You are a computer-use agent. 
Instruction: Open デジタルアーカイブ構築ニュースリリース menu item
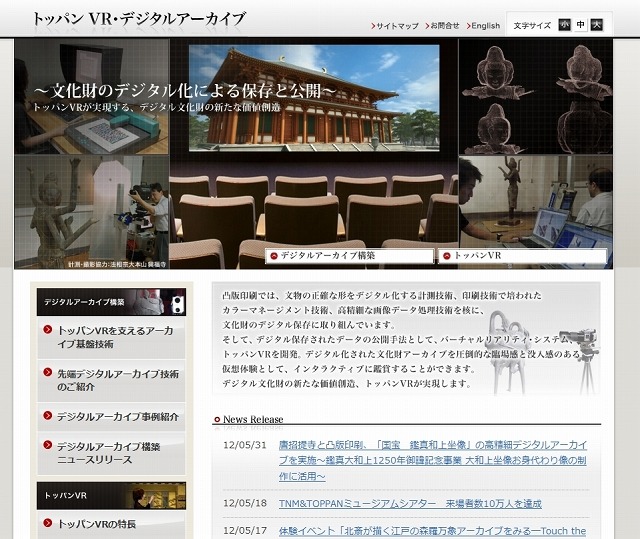(111, 453)
